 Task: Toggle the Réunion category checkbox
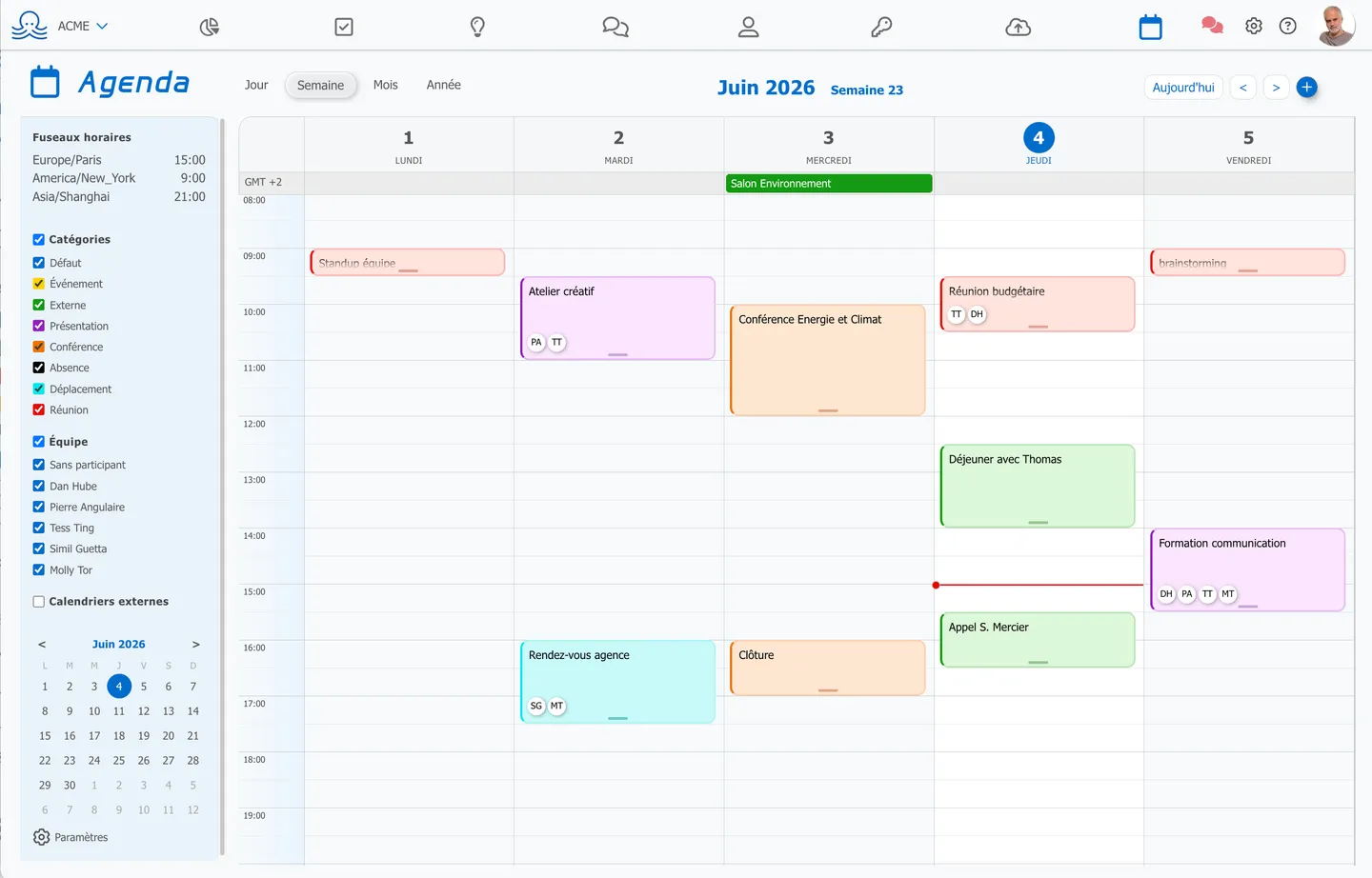(x=39, y=409)
